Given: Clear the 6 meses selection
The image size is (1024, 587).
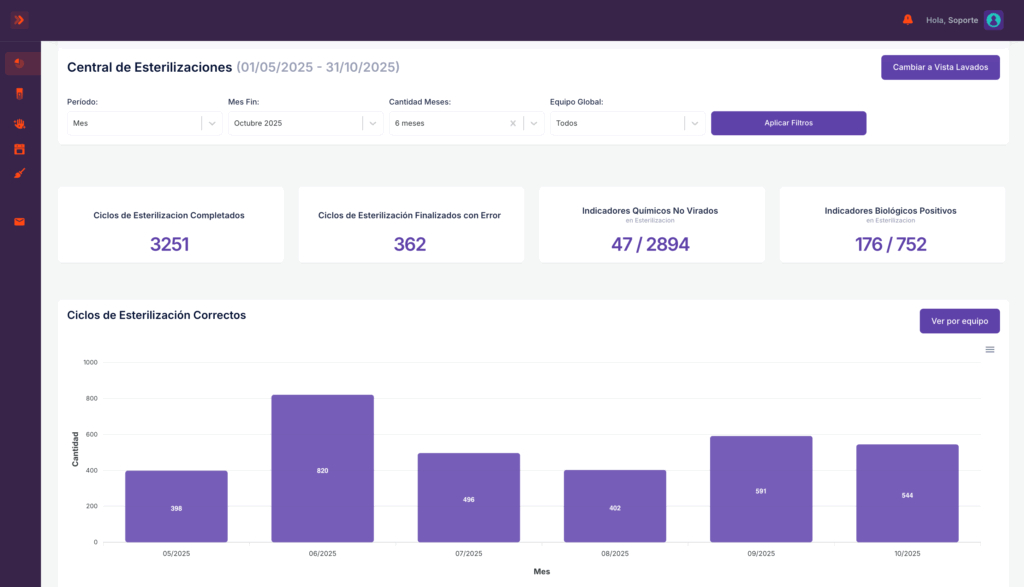Looking at the screenshot, I should (x=513, y=123).
